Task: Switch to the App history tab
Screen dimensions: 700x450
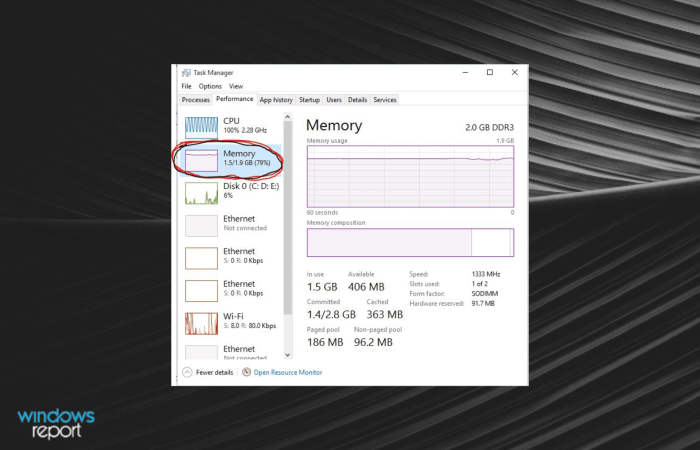Action: coord(276,100)
